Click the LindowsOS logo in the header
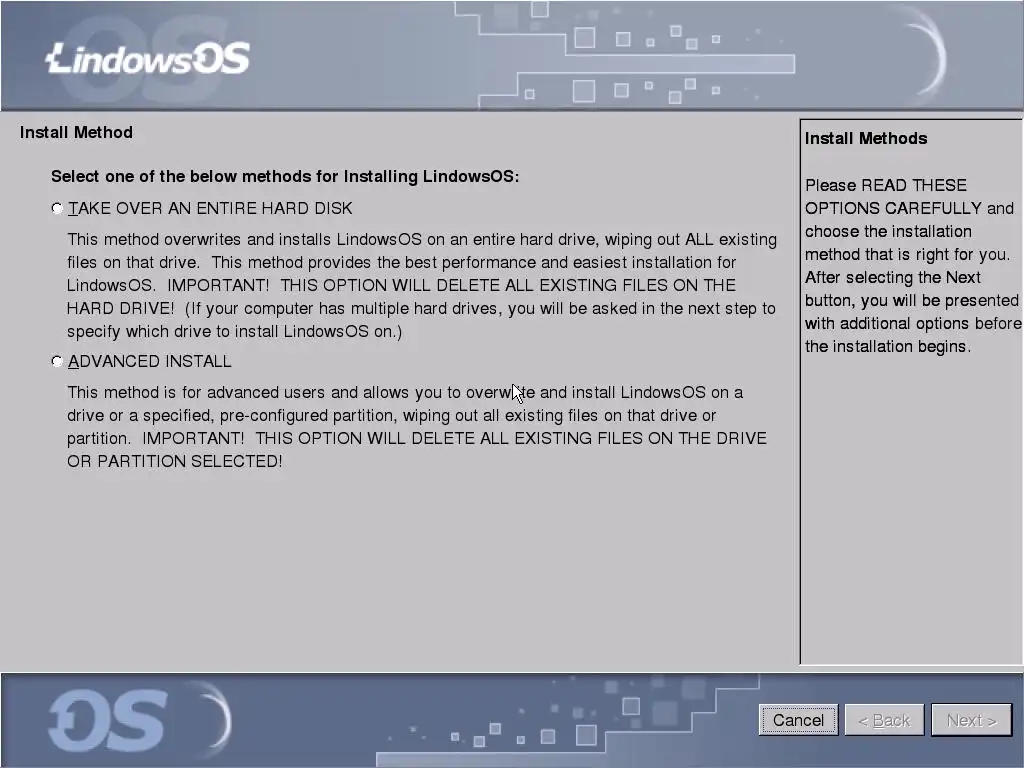Screen dimensions: 1024x768 (148, 59)
